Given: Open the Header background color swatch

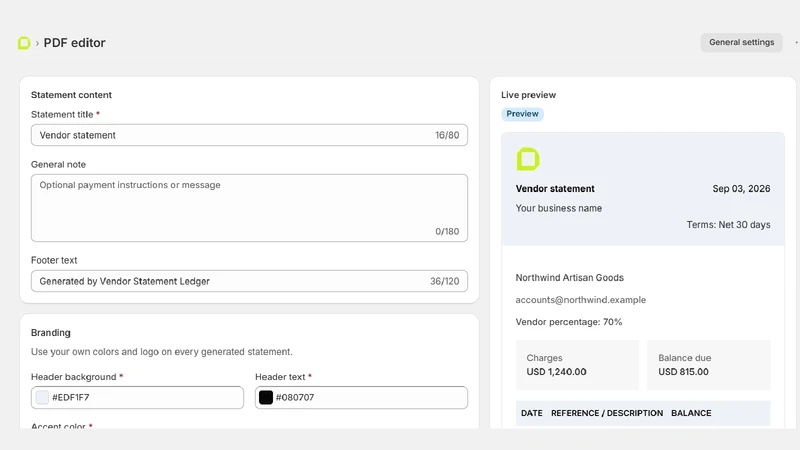Looking at the screenshot, I should (x=42, y=397).
